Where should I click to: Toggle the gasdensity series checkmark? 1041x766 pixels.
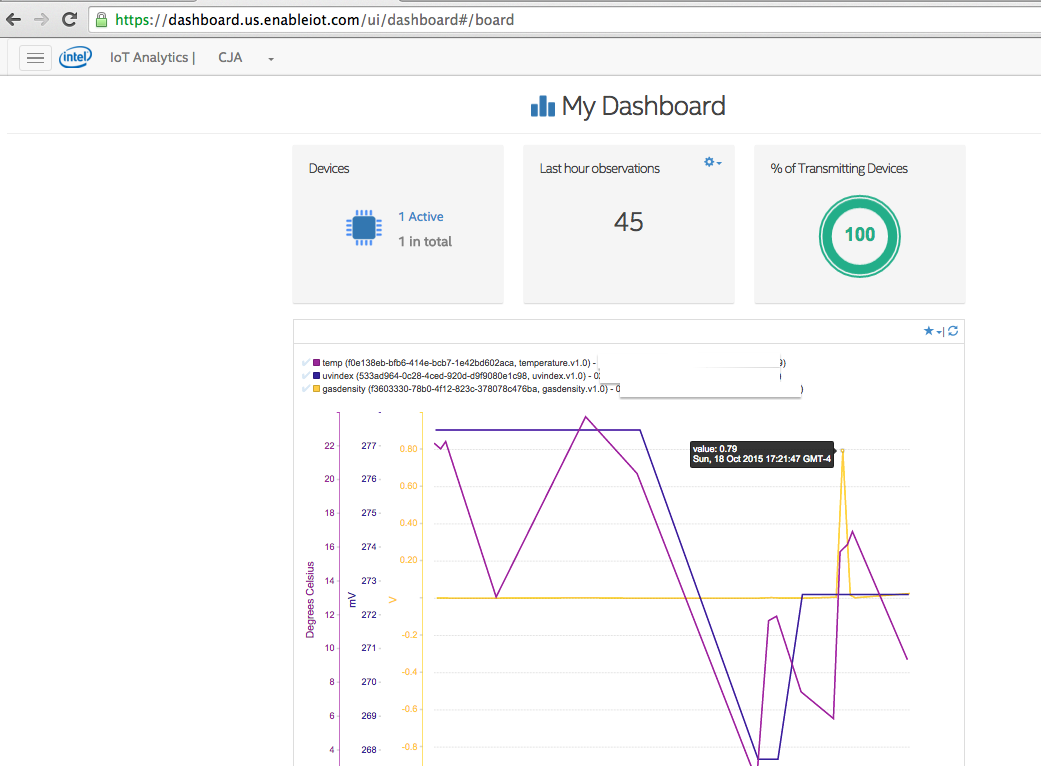click(x=306, y=388)
